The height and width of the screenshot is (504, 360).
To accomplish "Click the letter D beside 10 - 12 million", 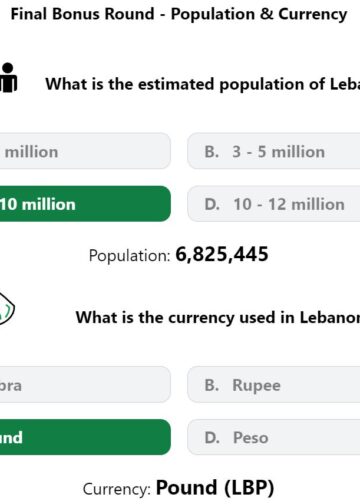I will 212,204.
